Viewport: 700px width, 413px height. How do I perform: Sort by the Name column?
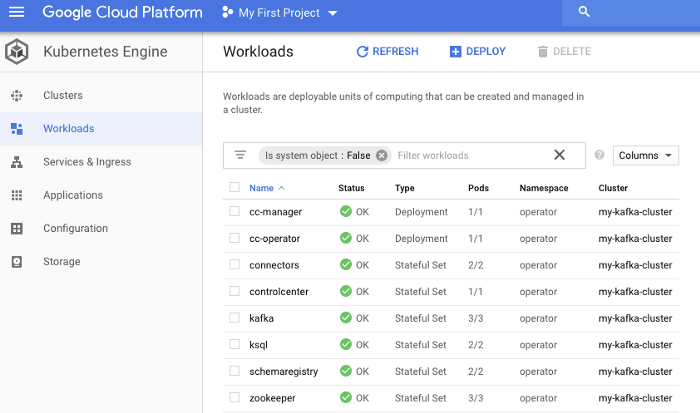coord(267,188)
